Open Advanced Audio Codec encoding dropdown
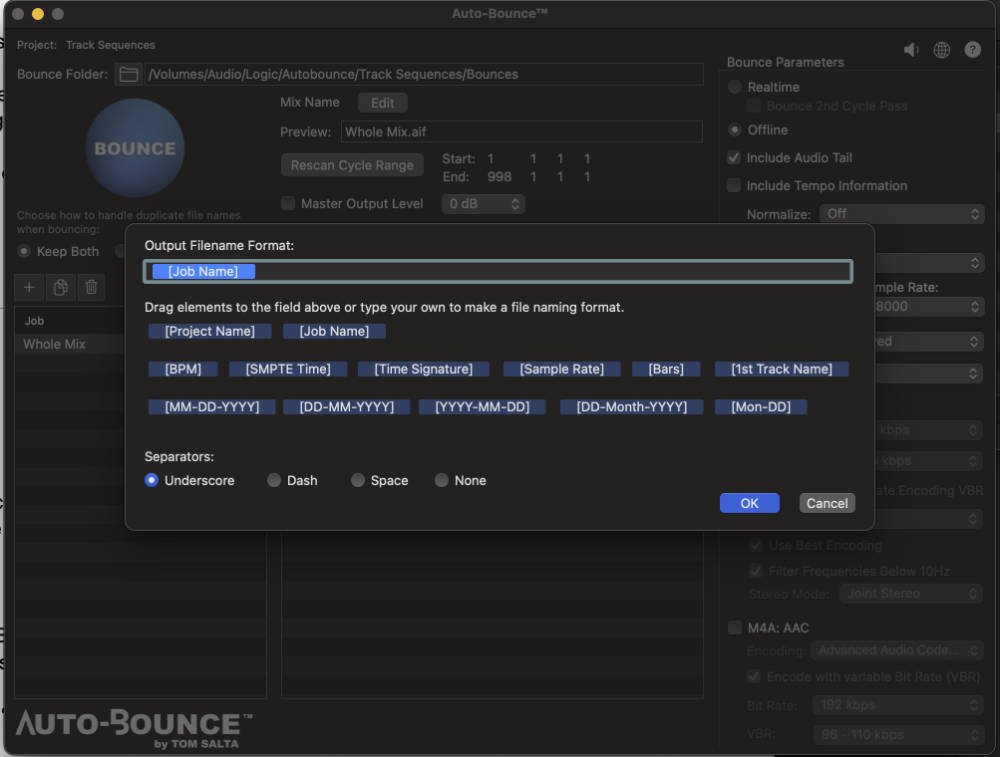This screenshot has width=1000, height=757. click(897, 650)
